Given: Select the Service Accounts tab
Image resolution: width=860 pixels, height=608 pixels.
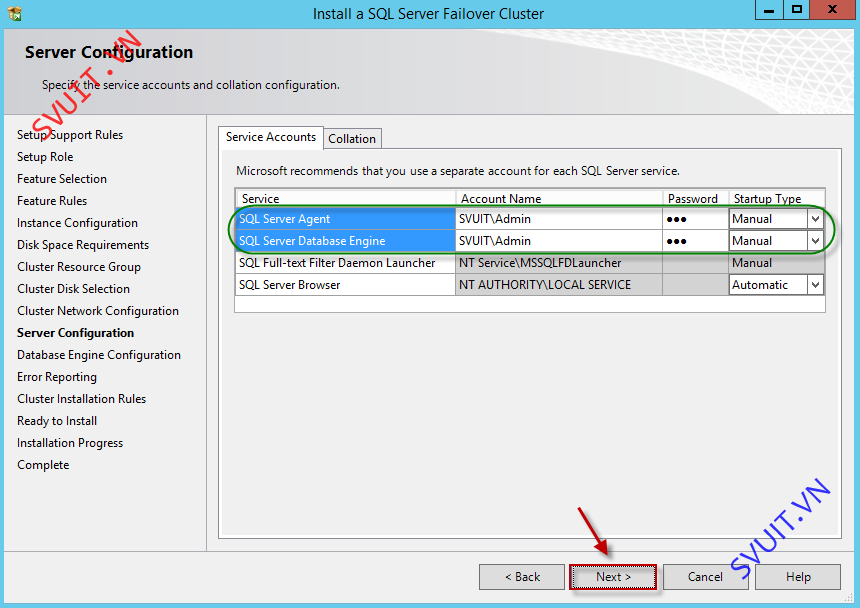Looking at the screenshot, I should tap(271, 137).
